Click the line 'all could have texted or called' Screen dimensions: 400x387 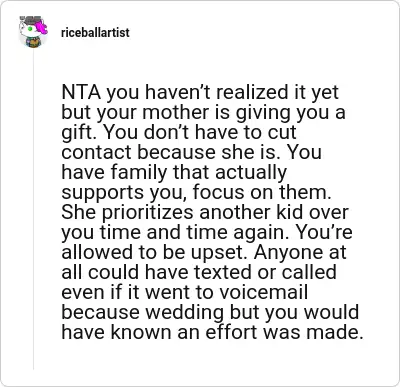199,272
